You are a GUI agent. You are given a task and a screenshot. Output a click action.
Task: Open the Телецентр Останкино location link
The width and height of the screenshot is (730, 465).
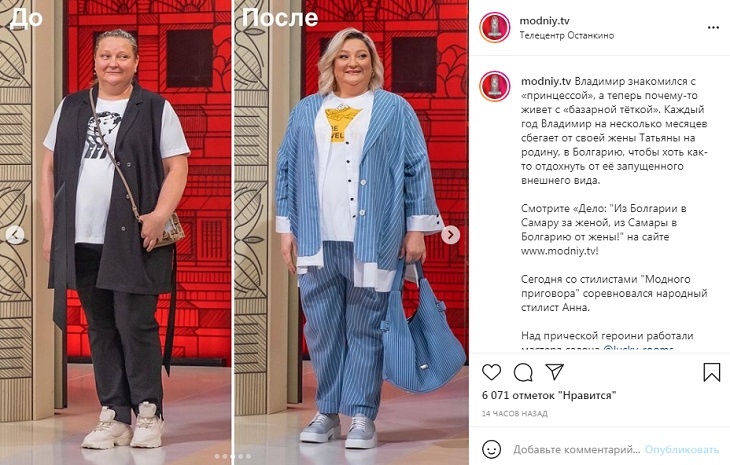pos(567,35)
